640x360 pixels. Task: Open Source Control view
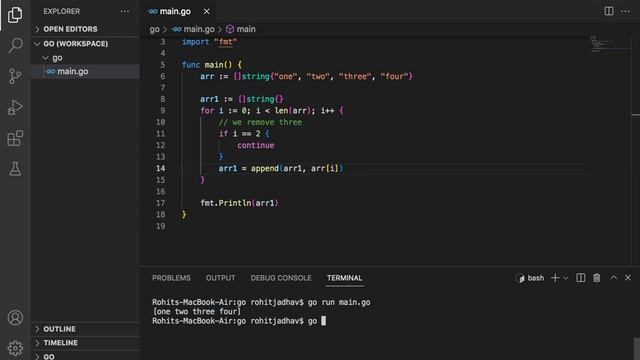coord(15,76)
